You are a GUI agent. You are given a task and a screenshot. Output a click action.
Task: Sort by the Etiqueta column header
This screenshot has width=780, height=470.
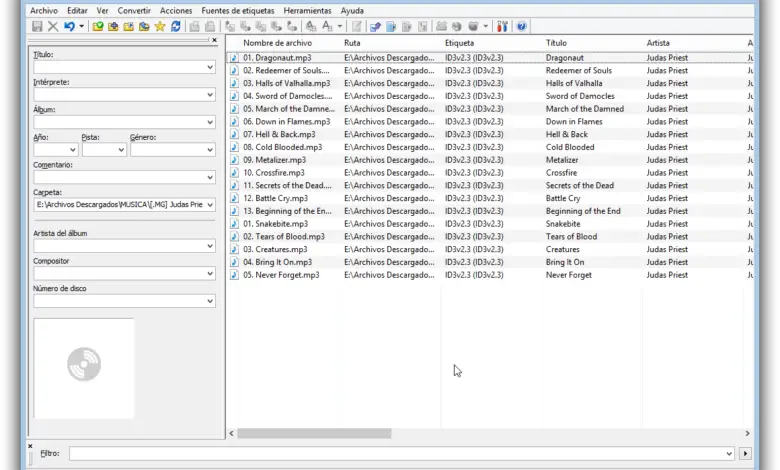tap(459, 43)
